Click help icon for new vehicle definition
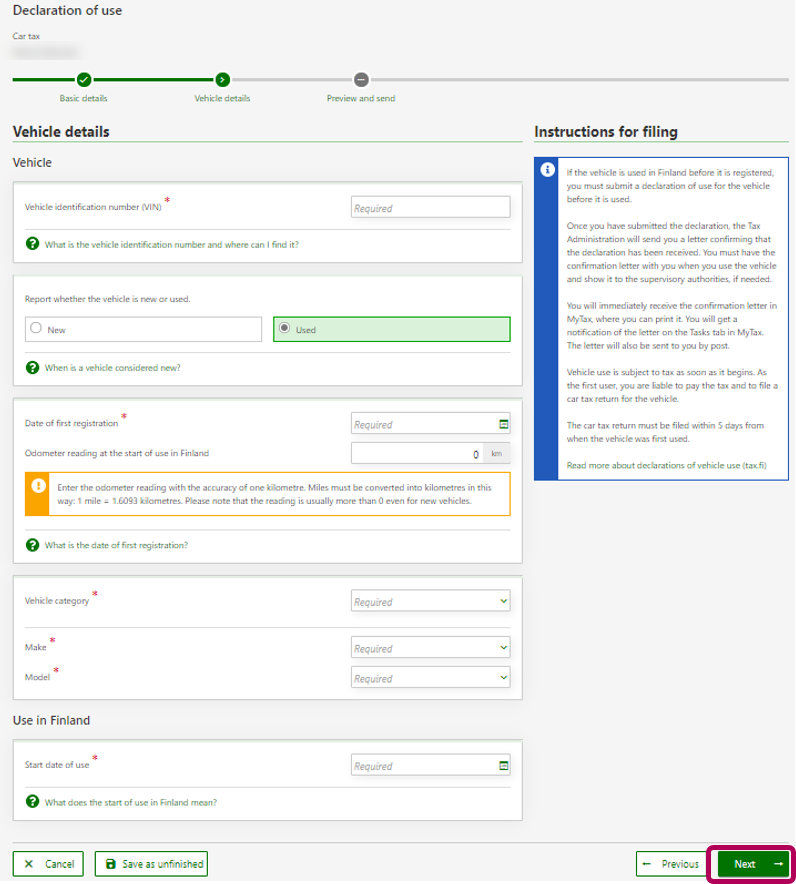Image resolution: width=796 pixels, height=884 pixels. pyautogui.click(x=32, y=367)
